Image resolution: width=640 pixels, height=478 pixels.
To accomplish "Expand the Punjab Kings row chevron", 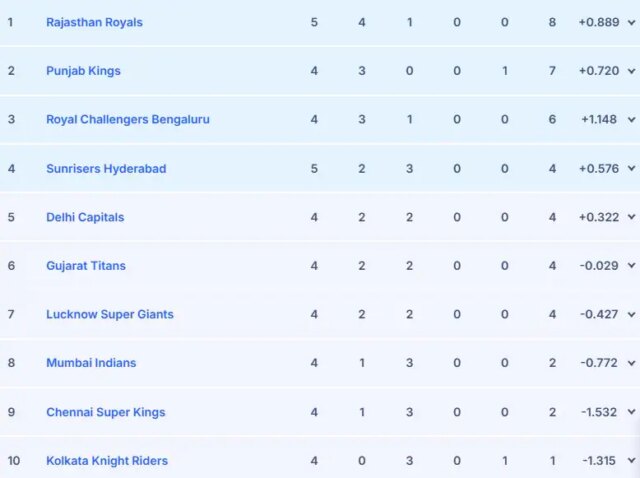I will pyautogui.click(x=631, y=71).
